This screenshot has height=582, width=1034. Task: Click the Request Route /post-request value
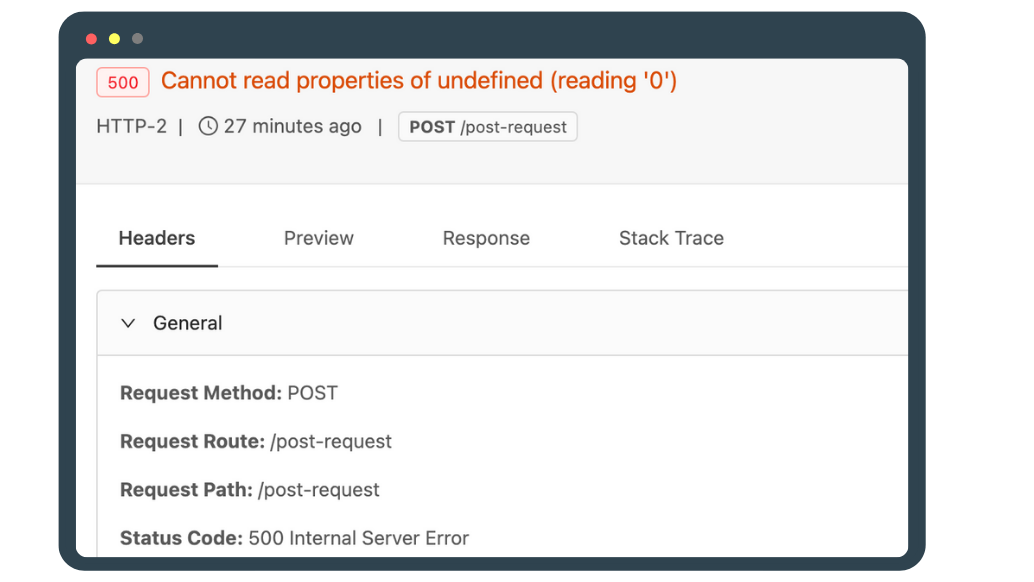coord(331,442)
